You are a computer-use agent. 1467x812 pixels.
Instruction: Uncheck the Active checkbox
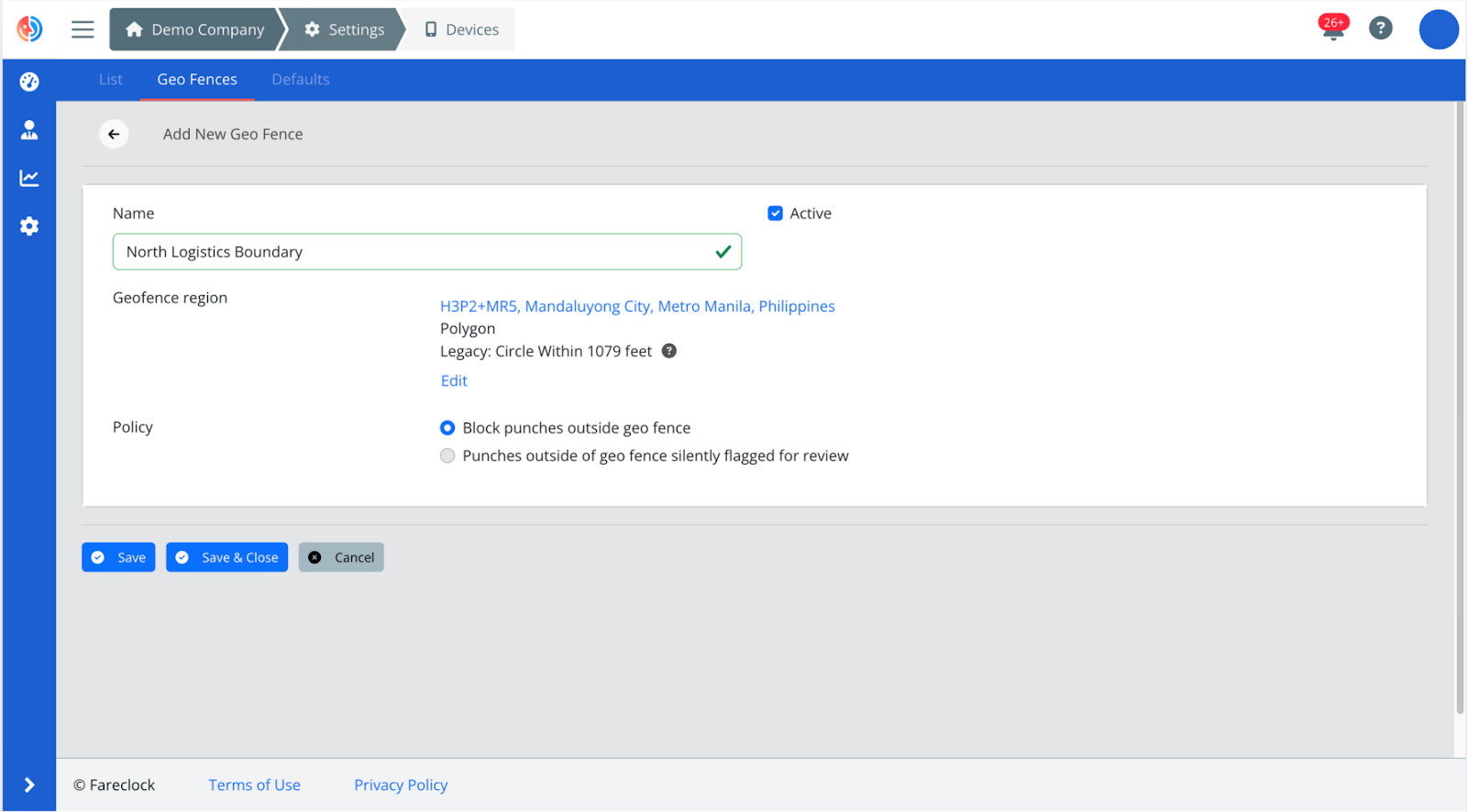point(775,214)
